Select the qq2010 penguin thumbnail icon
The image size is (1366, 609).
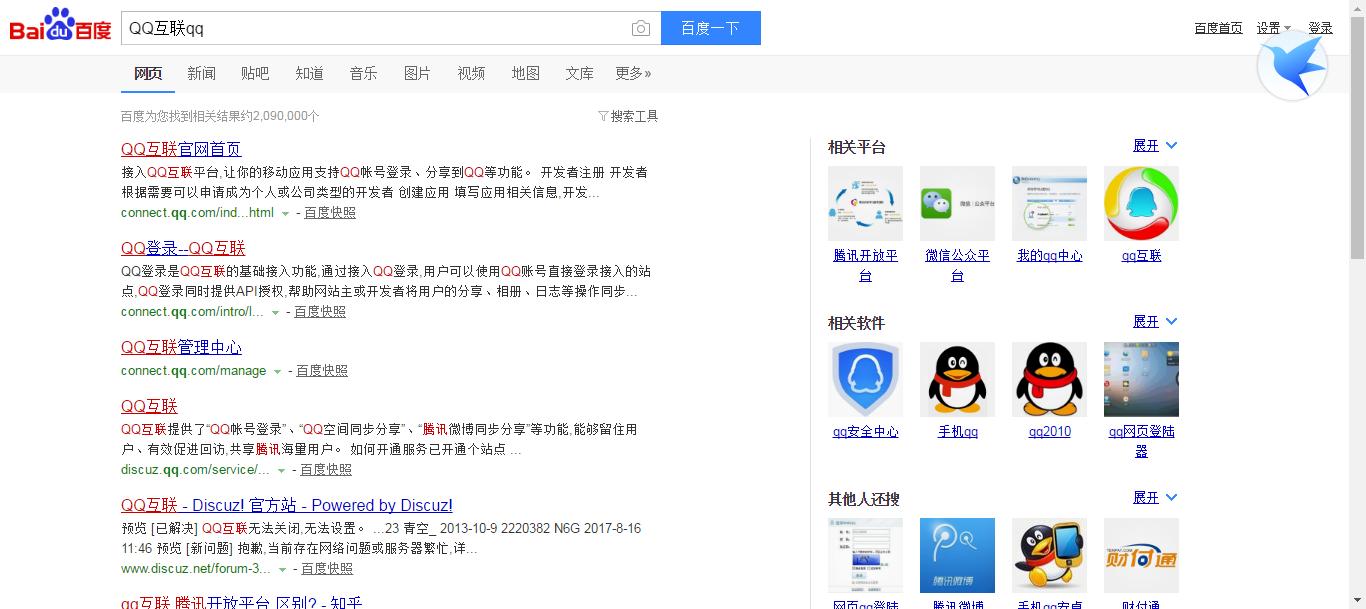pyautogui.click(x=1049, y=379)
